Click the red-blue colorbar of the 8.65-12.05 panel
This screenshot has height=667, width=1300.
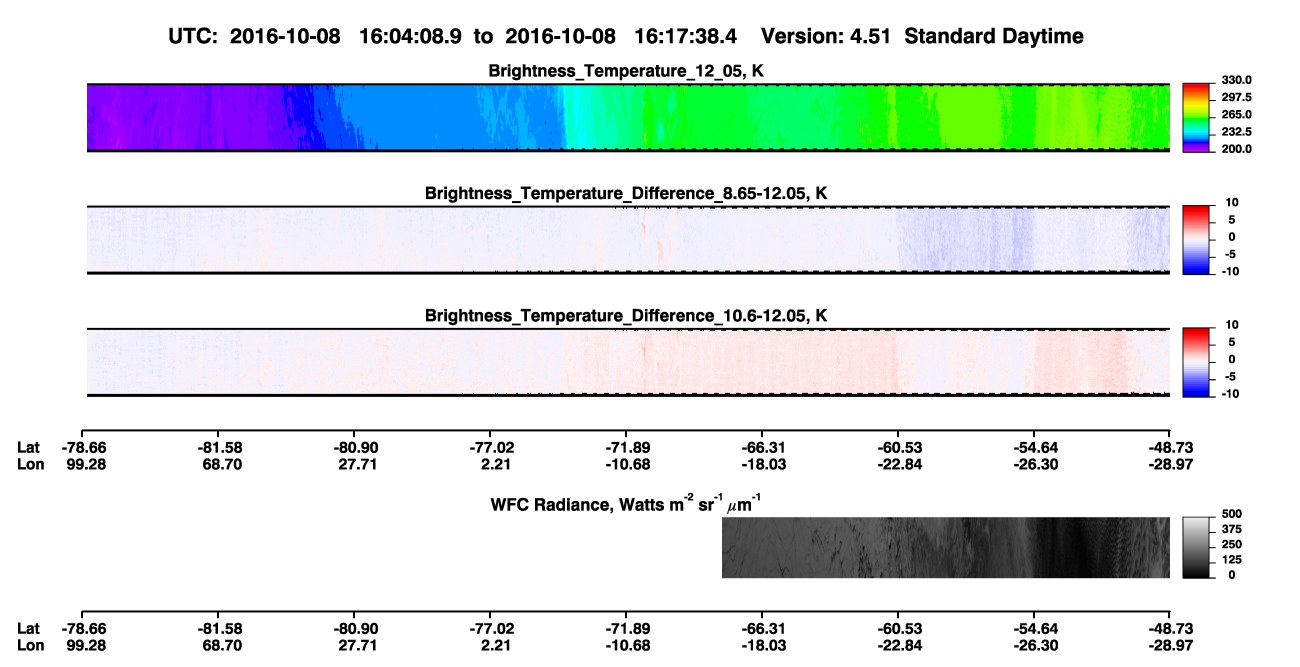[x=1198, y=240]
